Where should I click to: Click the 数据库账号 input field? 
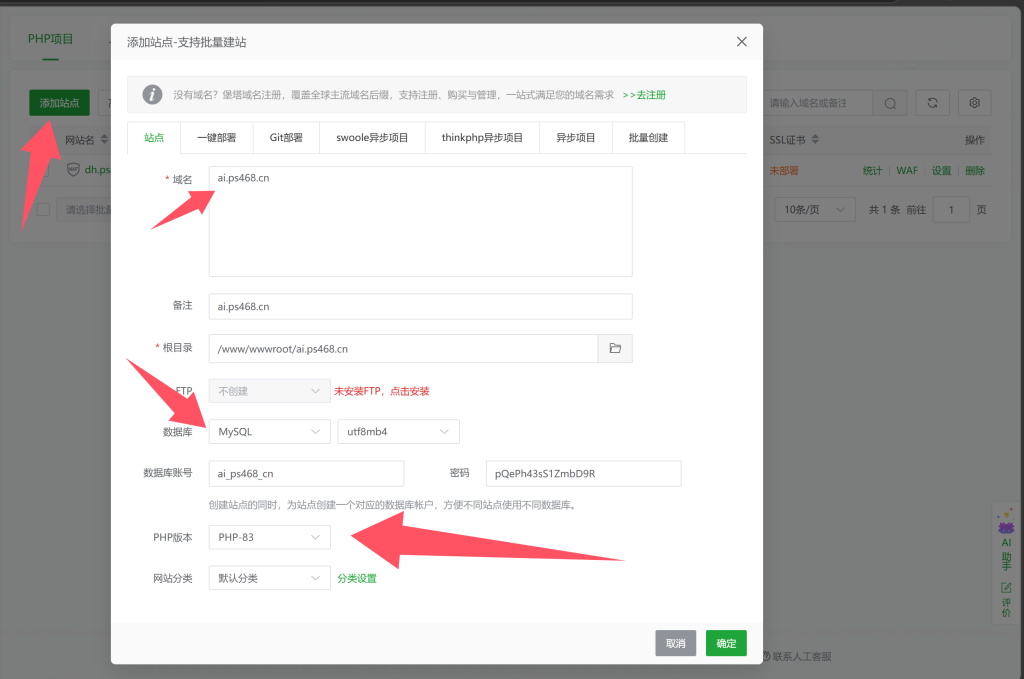tap(306, 473)
